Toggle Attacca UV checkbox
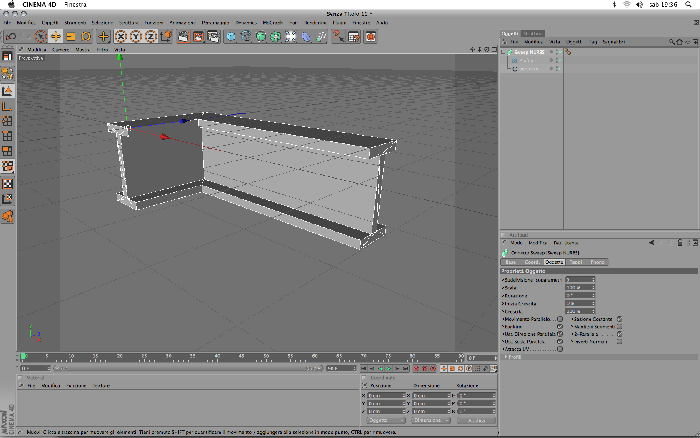The image size is (700, 438). (x=560, y=349)
